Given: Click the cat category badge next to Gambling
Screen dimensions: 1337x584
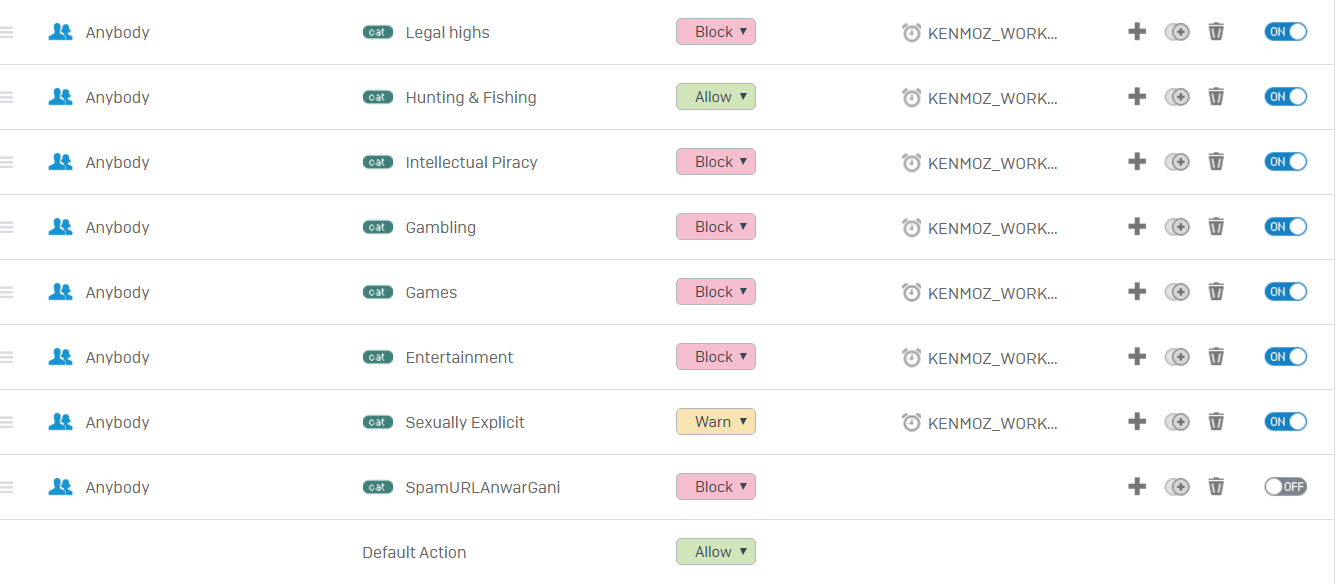Looking at the screenshot, I should (377, 227).
